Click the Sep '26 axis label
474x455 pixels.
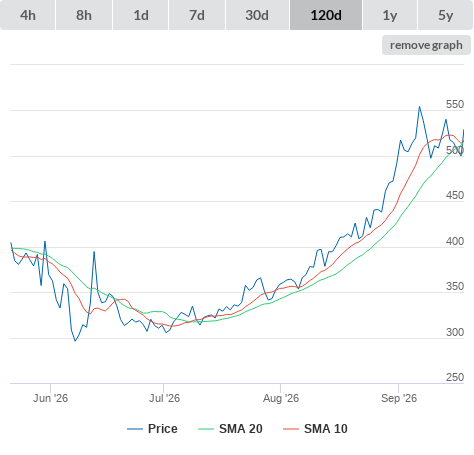(x=399, y=398)
